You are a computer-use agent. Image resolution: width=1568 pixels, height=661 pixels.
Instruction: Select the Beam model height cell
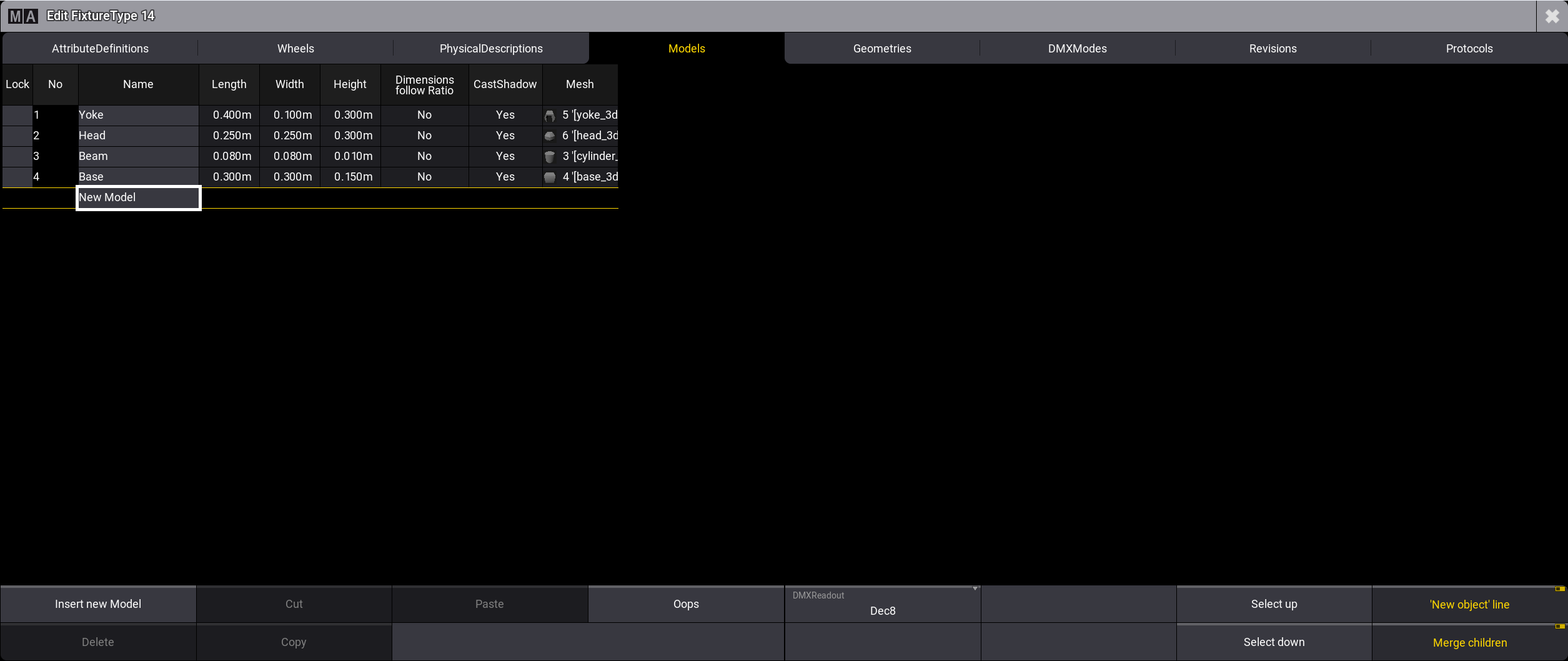click(x=352, y=156)
